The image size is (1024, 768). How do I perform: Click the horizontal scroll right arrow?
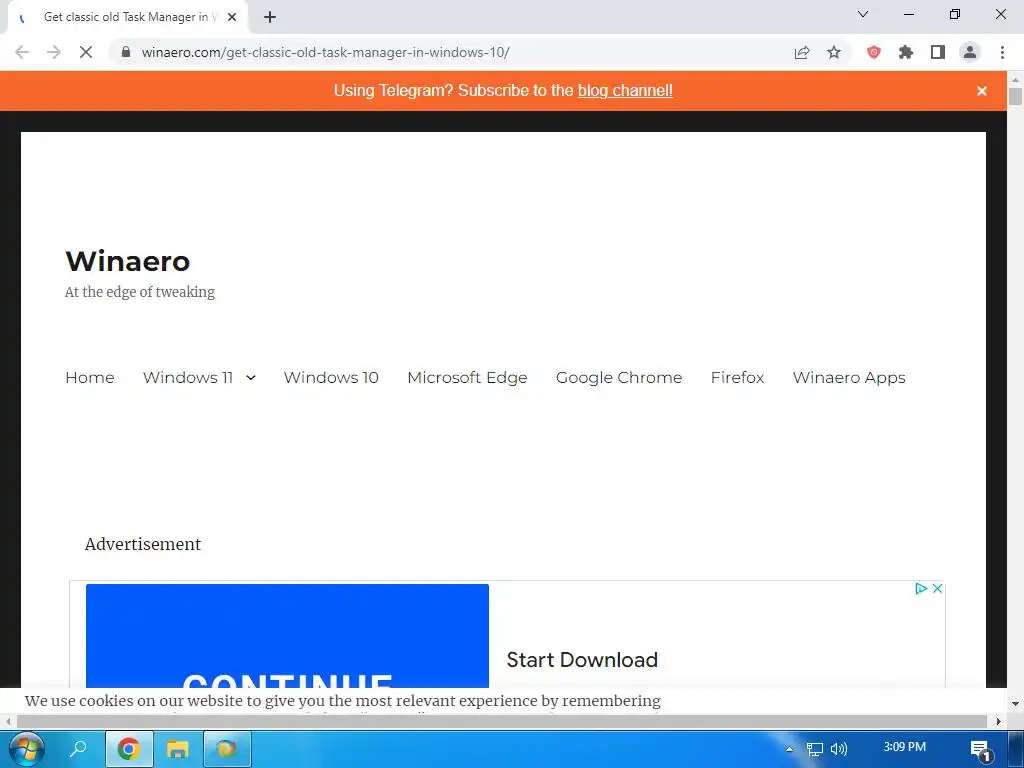point(998,722)
